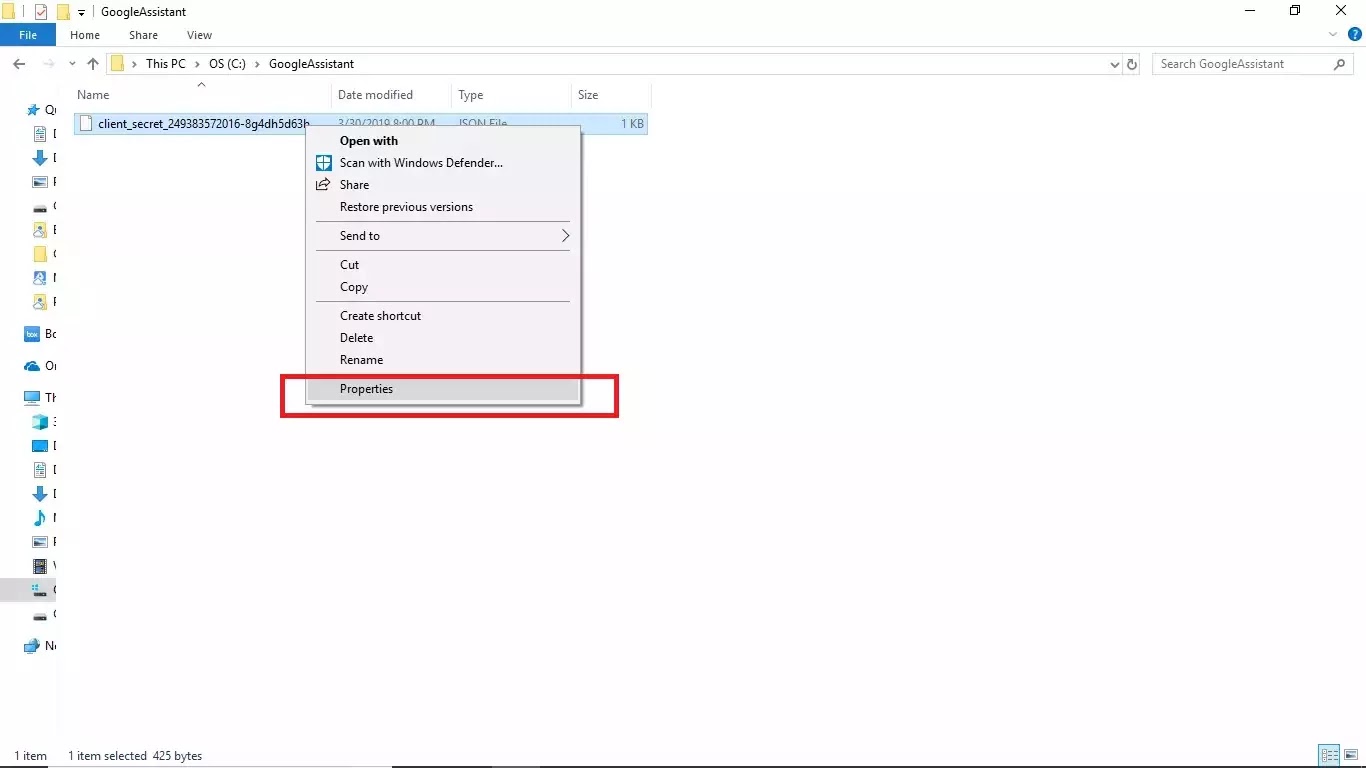Click the Properties quick access toolbar icon
Viewport: 1366px width, 768px height.
coord(41,12)
